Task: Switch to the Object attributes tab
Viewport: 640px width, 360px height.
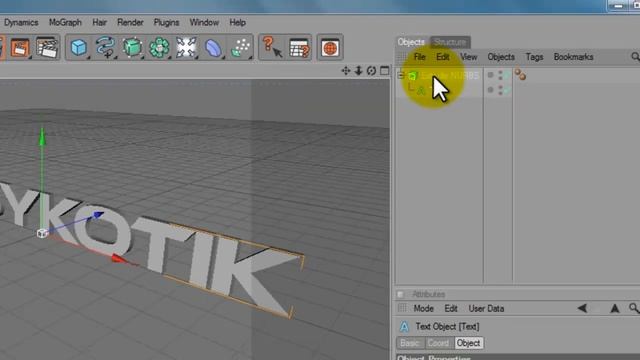Action: [x=468, y=343]
